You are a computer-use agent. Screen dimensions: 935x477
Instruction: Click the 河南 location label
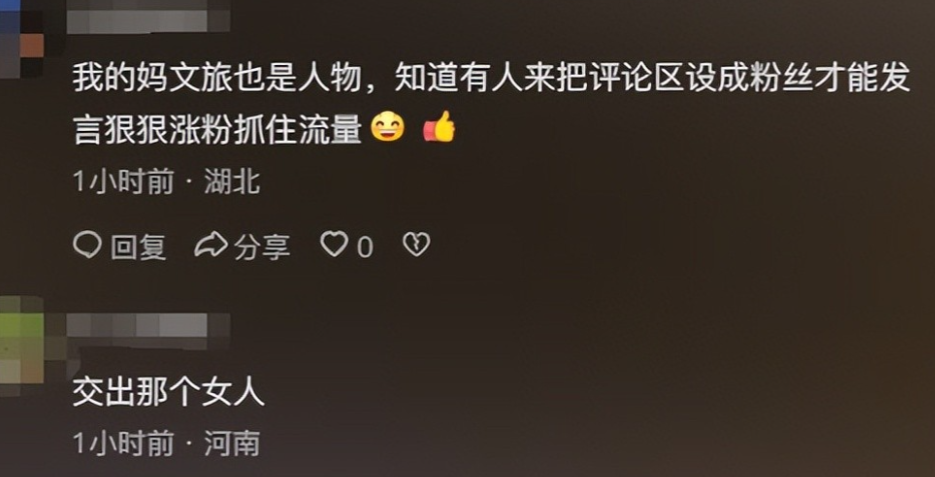click(x=232, y=444)
